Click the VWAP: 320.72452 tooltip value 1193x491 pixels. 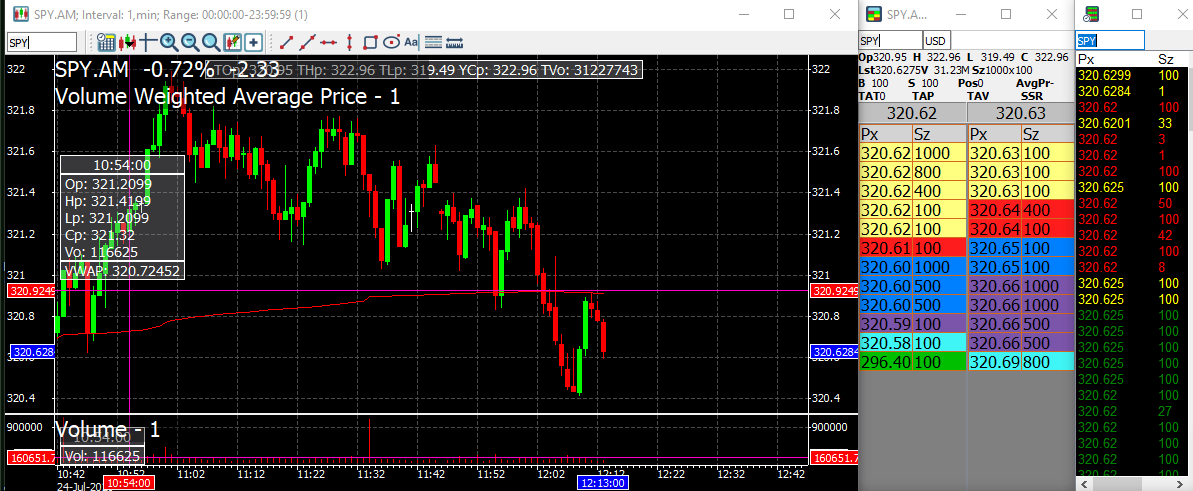click(122, 270)
